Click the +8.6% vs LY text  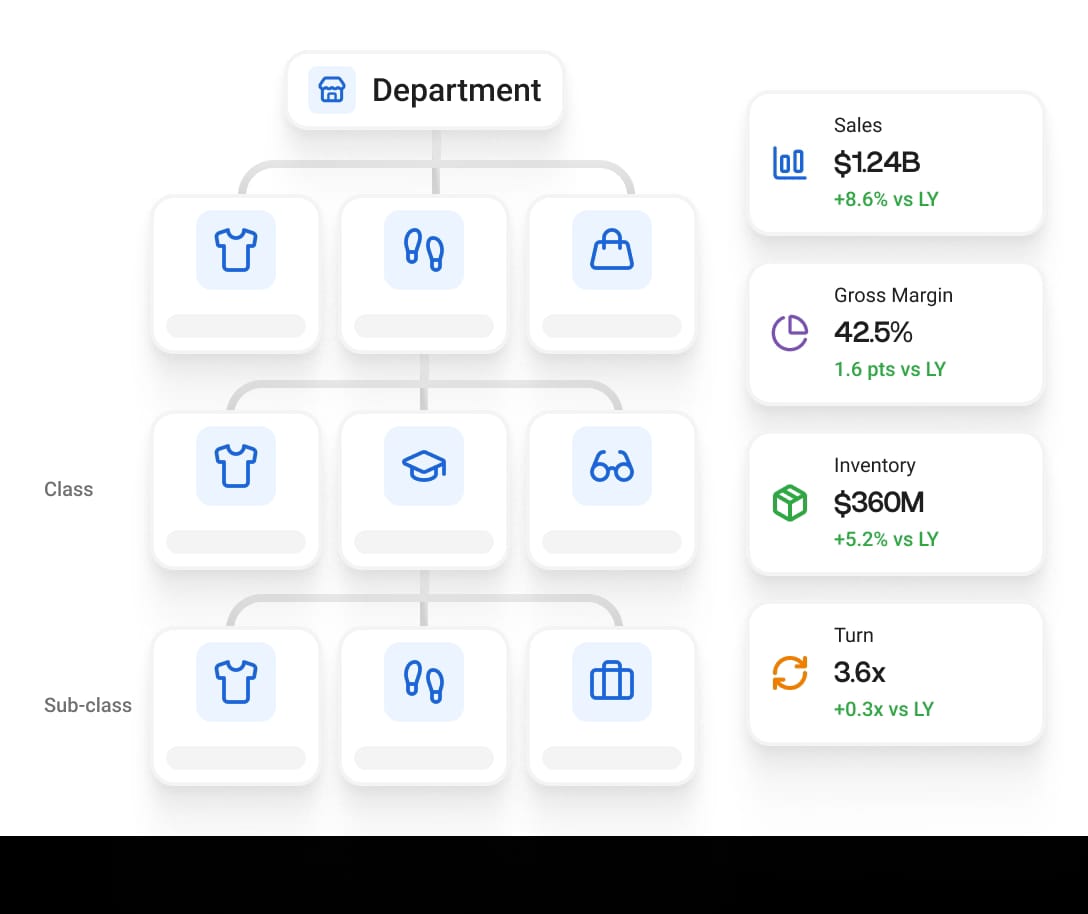point(886,199)
